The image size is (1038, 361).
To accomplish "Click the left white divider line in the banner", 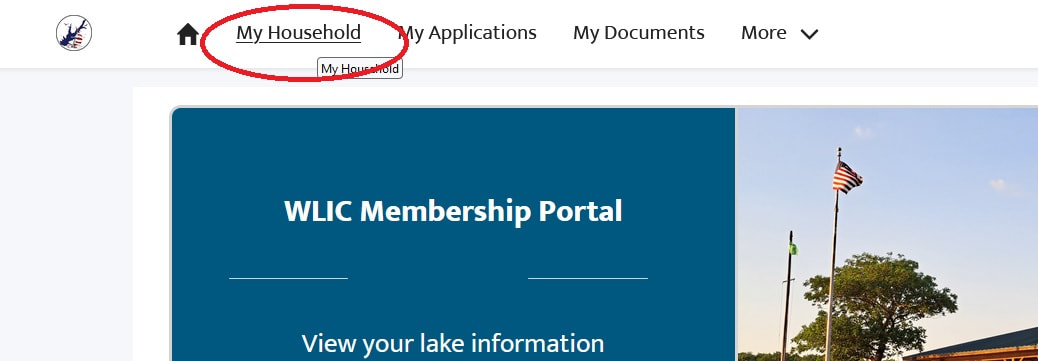I will pos(288,279).
